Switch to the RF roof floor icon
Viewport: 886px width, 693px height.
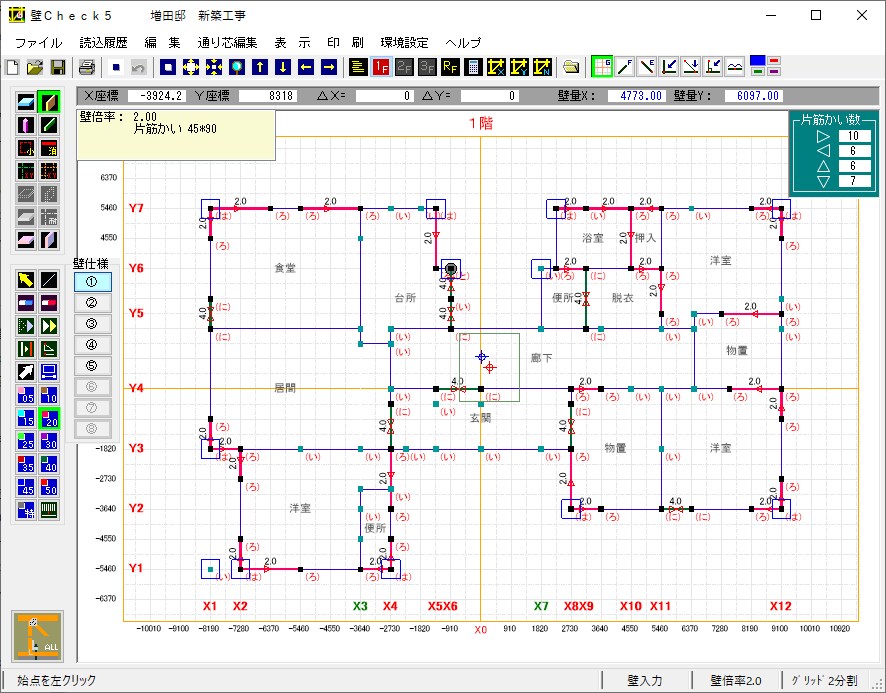pos(450,68)
